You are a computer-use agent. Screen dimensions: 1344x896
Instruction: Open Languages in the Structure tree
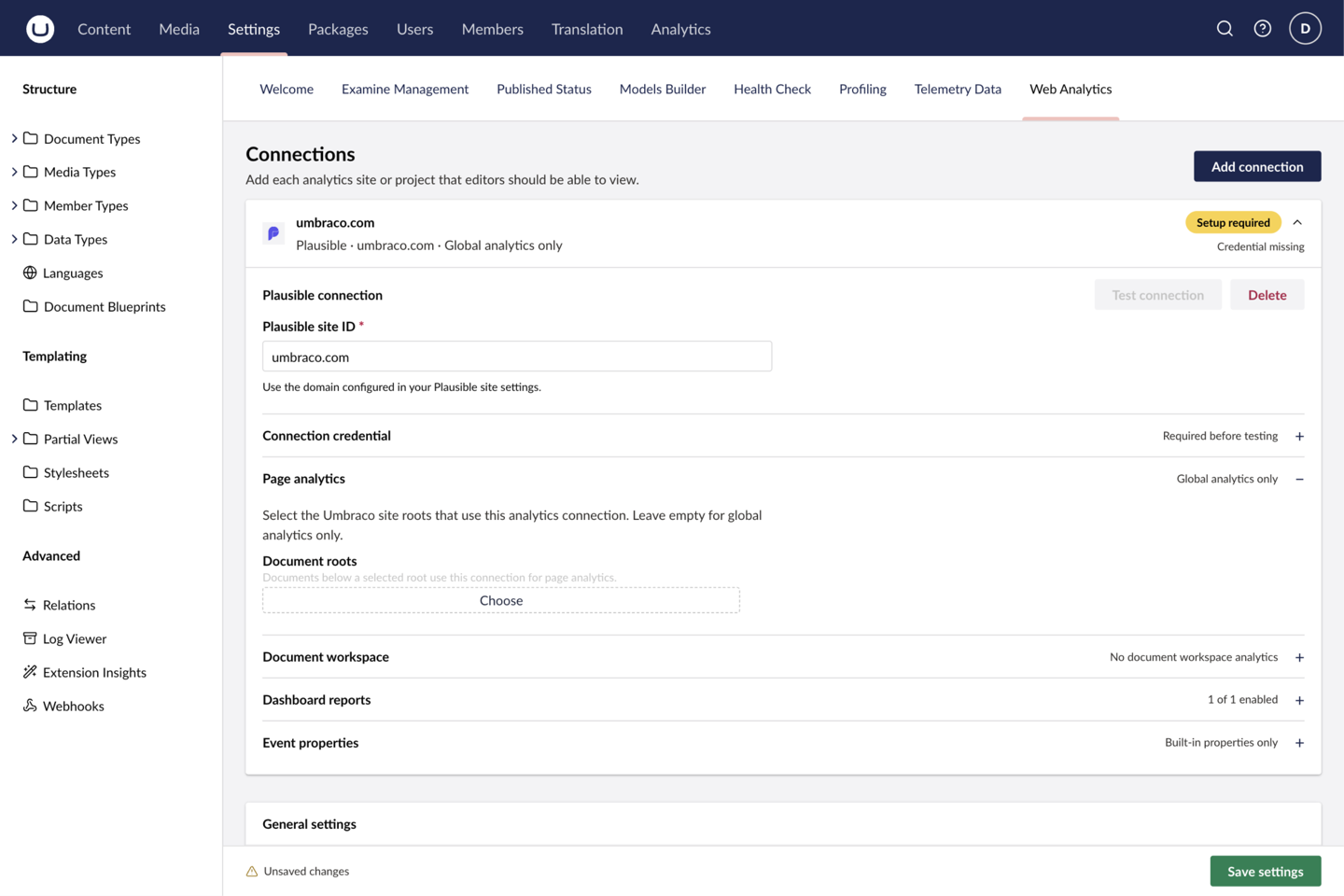click(x=73, y=273)
